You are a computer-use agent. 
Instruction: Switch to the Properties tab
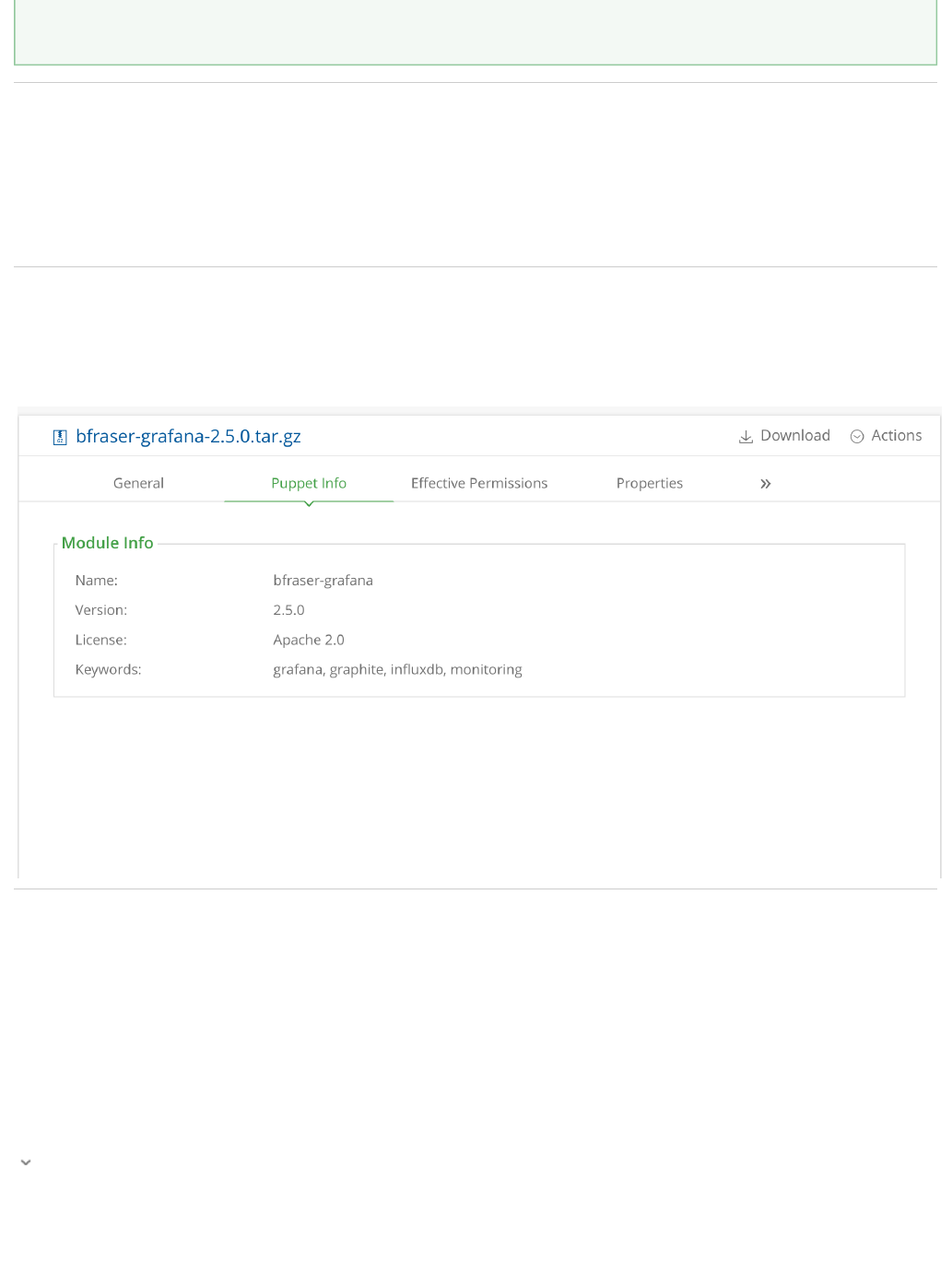pos(650,483)
